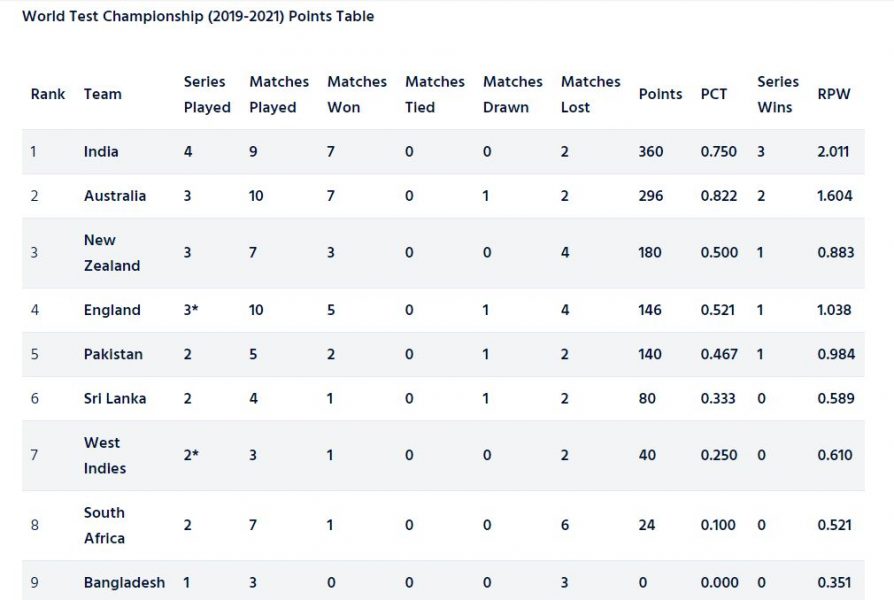Click the South Africa team name
894x600 pixels.
coord(104,525)
